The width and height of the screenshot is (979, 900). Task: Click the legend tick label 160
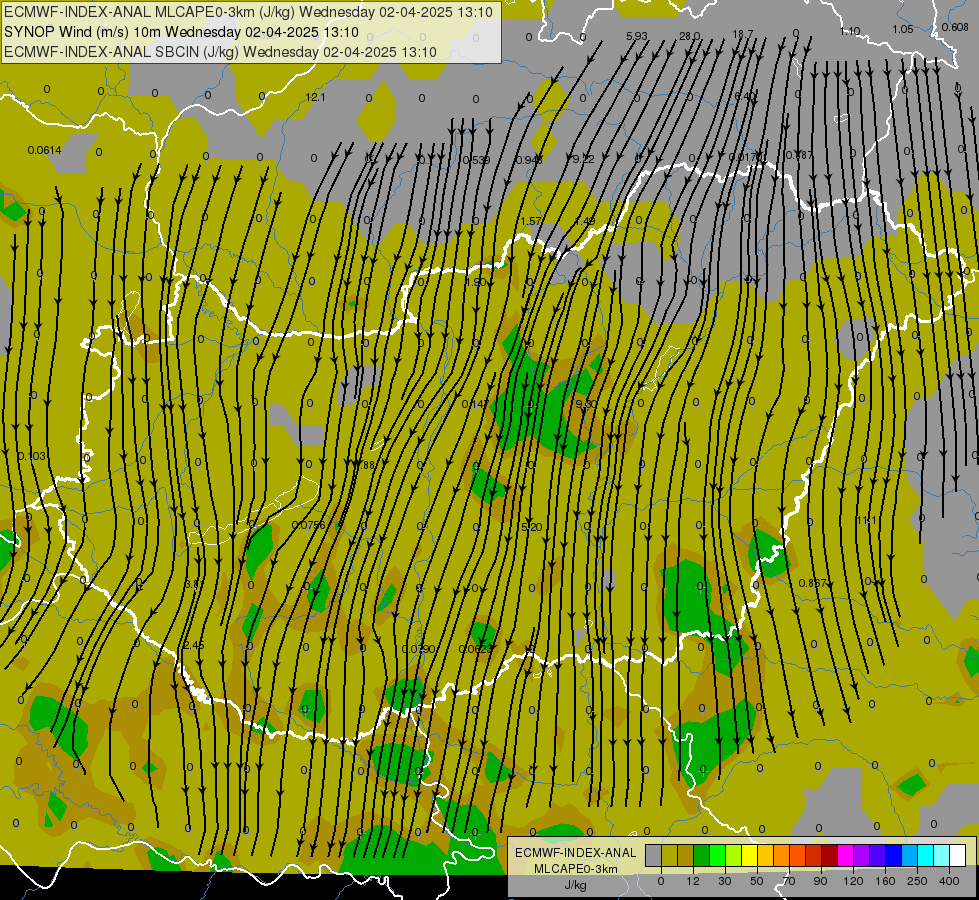click(885, 881)
